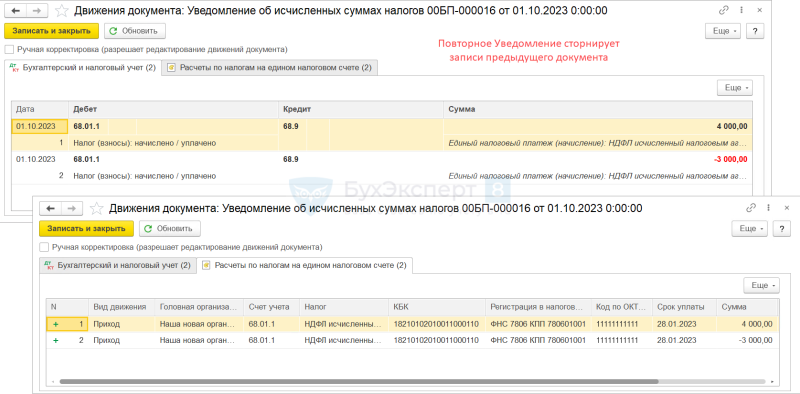Open Расчеты по налогам tab in upper window
Screen dimensions: 800x394
coord(269,67)
